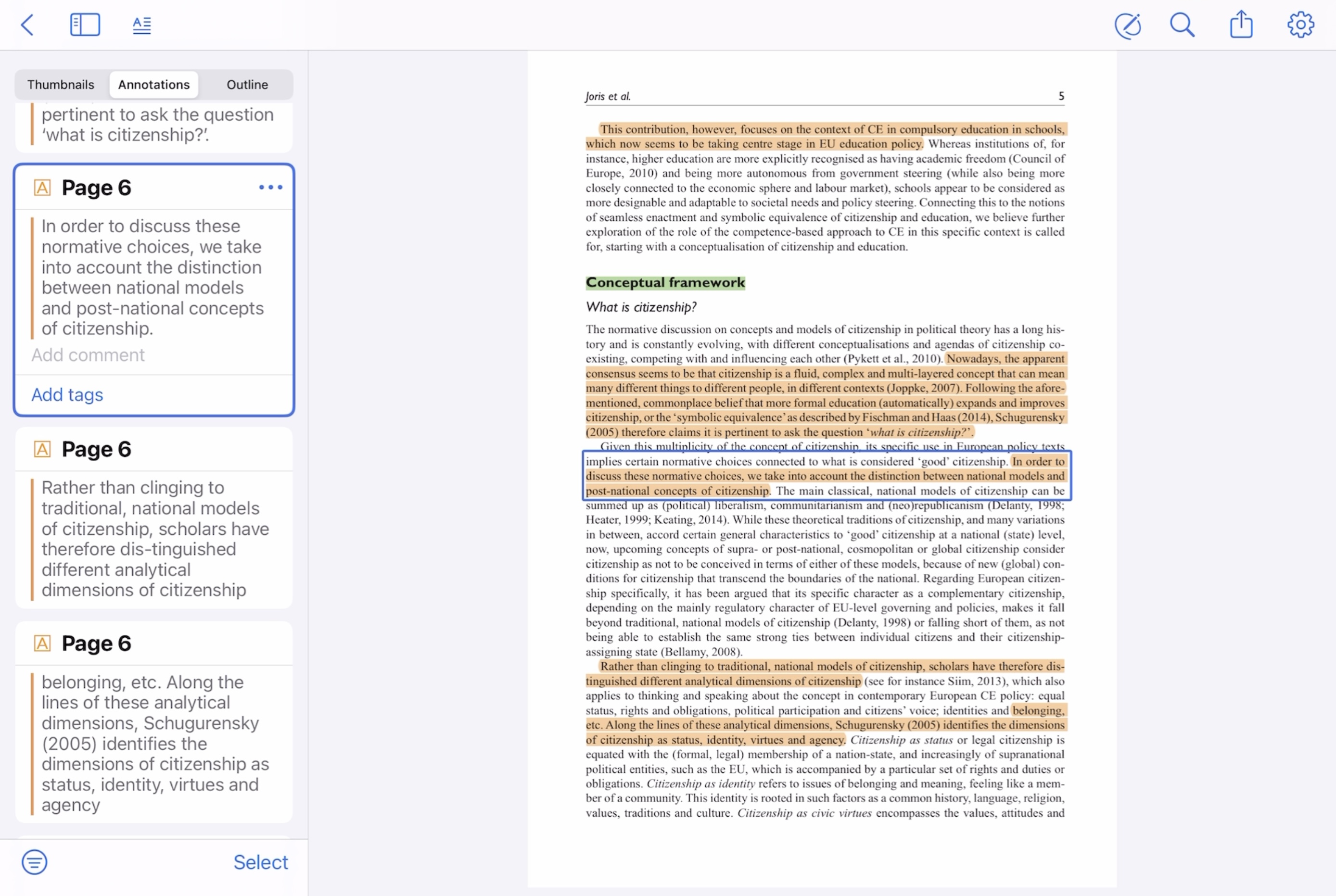The image size is (1336, 896).
Task: Open document search magnifier
Action: point(1182,25)
